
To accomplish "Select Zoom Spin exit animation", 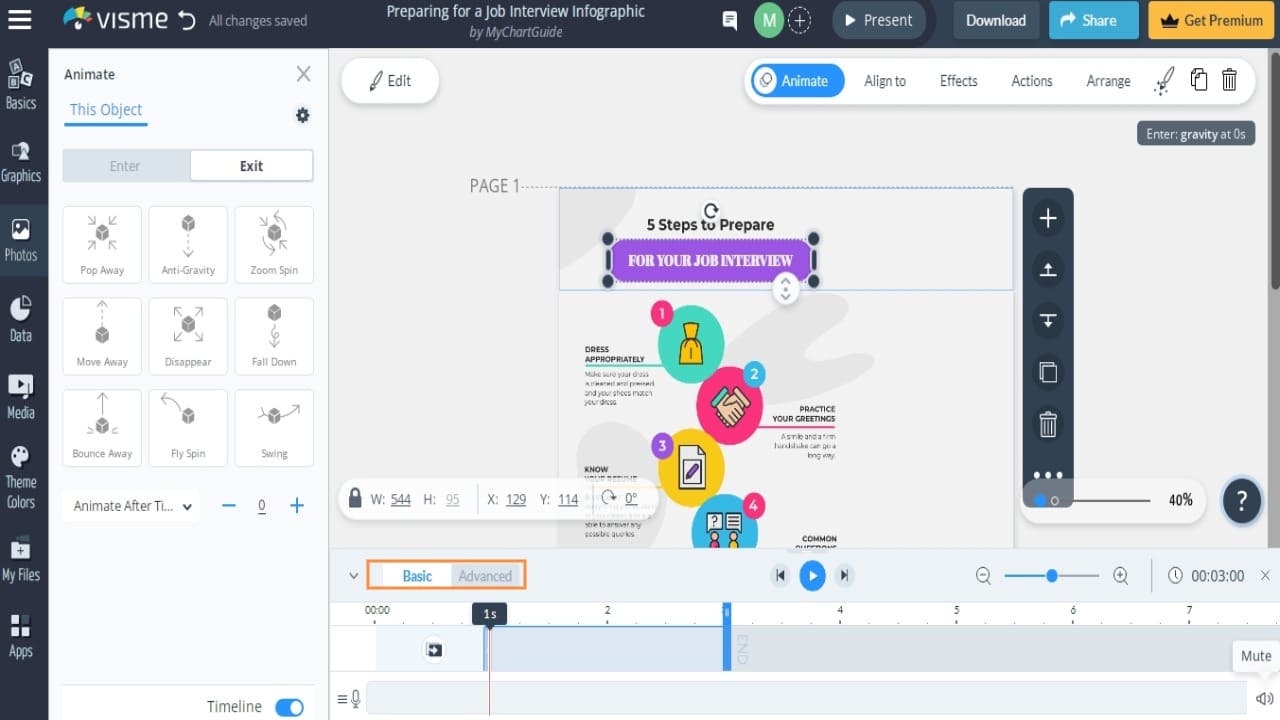I will click(274, 245).
